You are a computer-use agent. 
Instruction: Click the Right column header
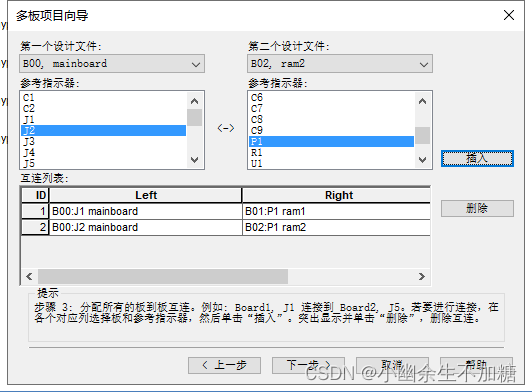click(x=337, y=195)
